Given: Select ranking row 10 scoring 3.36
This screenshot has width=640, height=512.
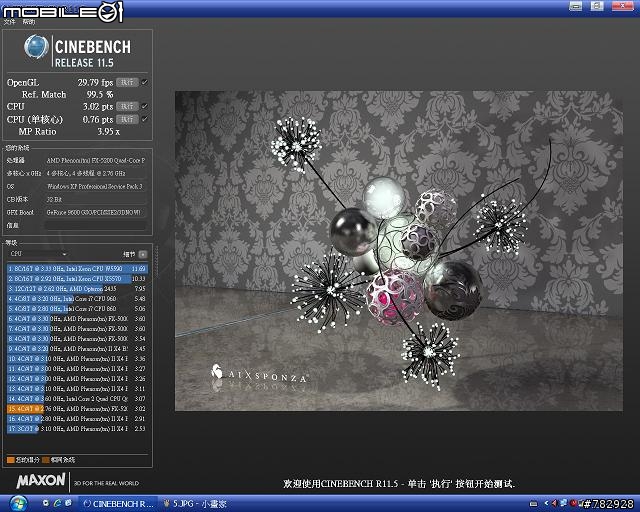Looking at the screenshot, I should click(77, 358).
